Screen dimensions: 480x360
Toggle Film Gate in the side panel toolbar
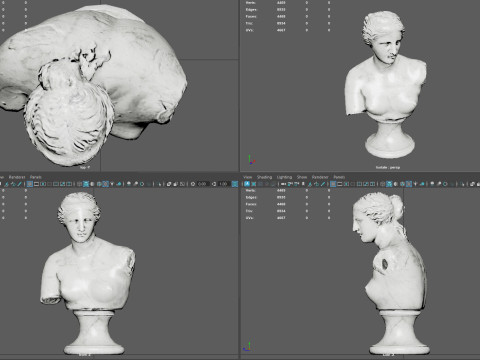[x=340, y=184]
